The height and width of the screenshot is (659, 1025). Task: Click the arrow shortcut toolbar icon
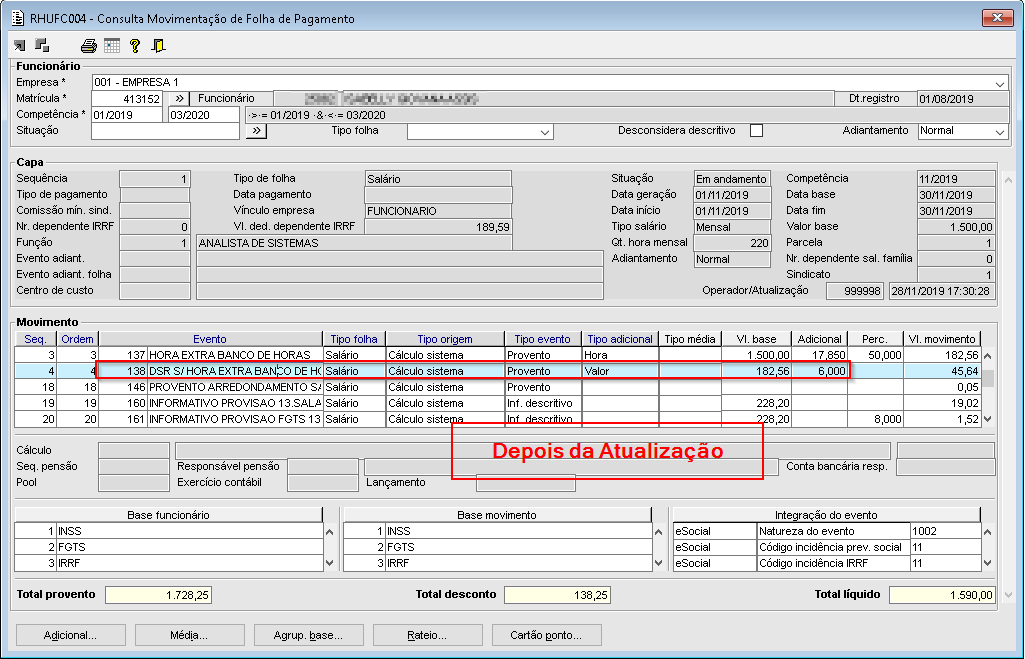20,46
